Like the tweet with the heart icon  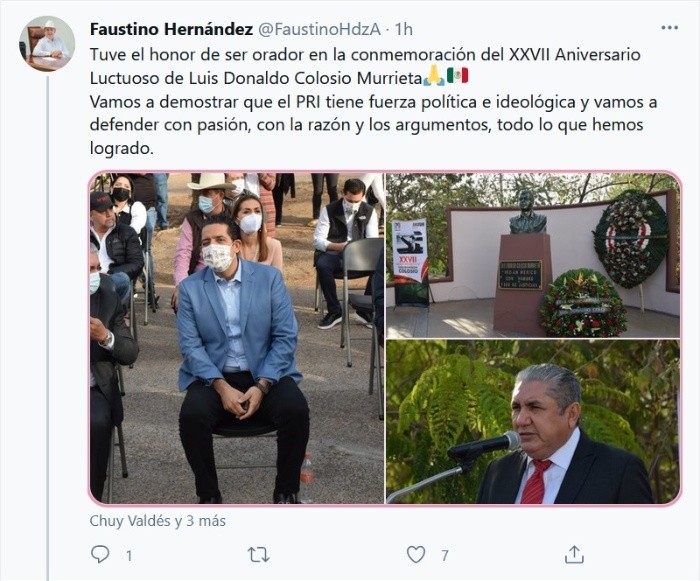416,554
